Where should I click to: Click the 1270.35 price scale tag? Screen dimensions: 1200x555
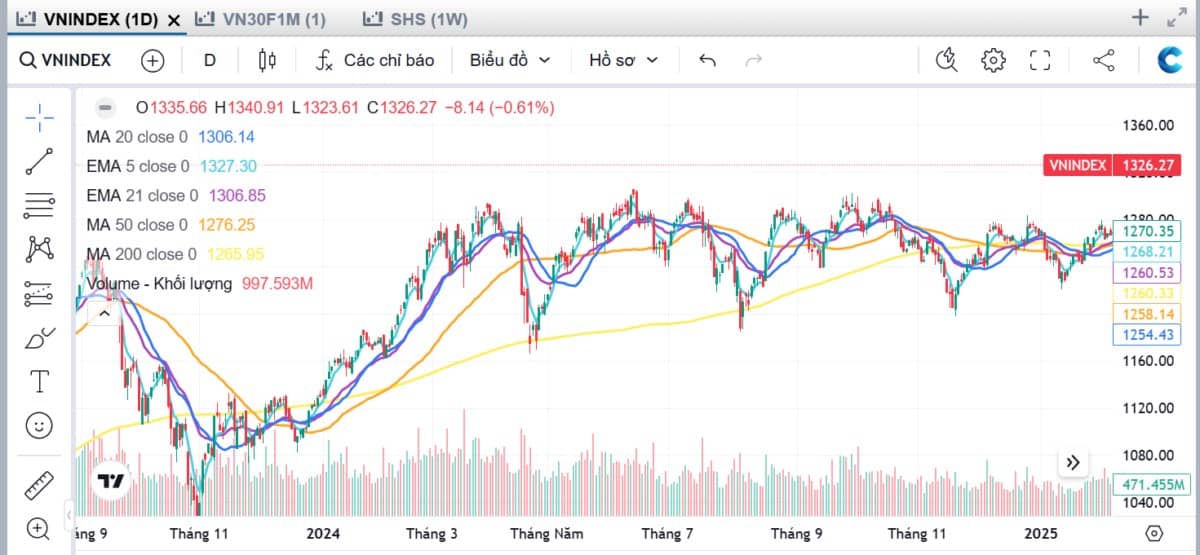[1145, 230]
